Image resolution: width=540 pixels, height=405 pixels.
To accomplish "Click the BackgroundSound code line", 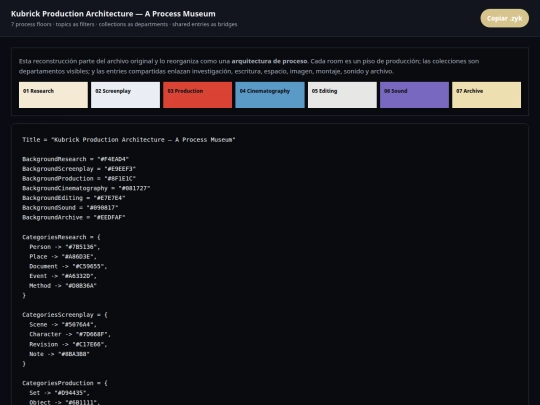I will tap(70, 208).
